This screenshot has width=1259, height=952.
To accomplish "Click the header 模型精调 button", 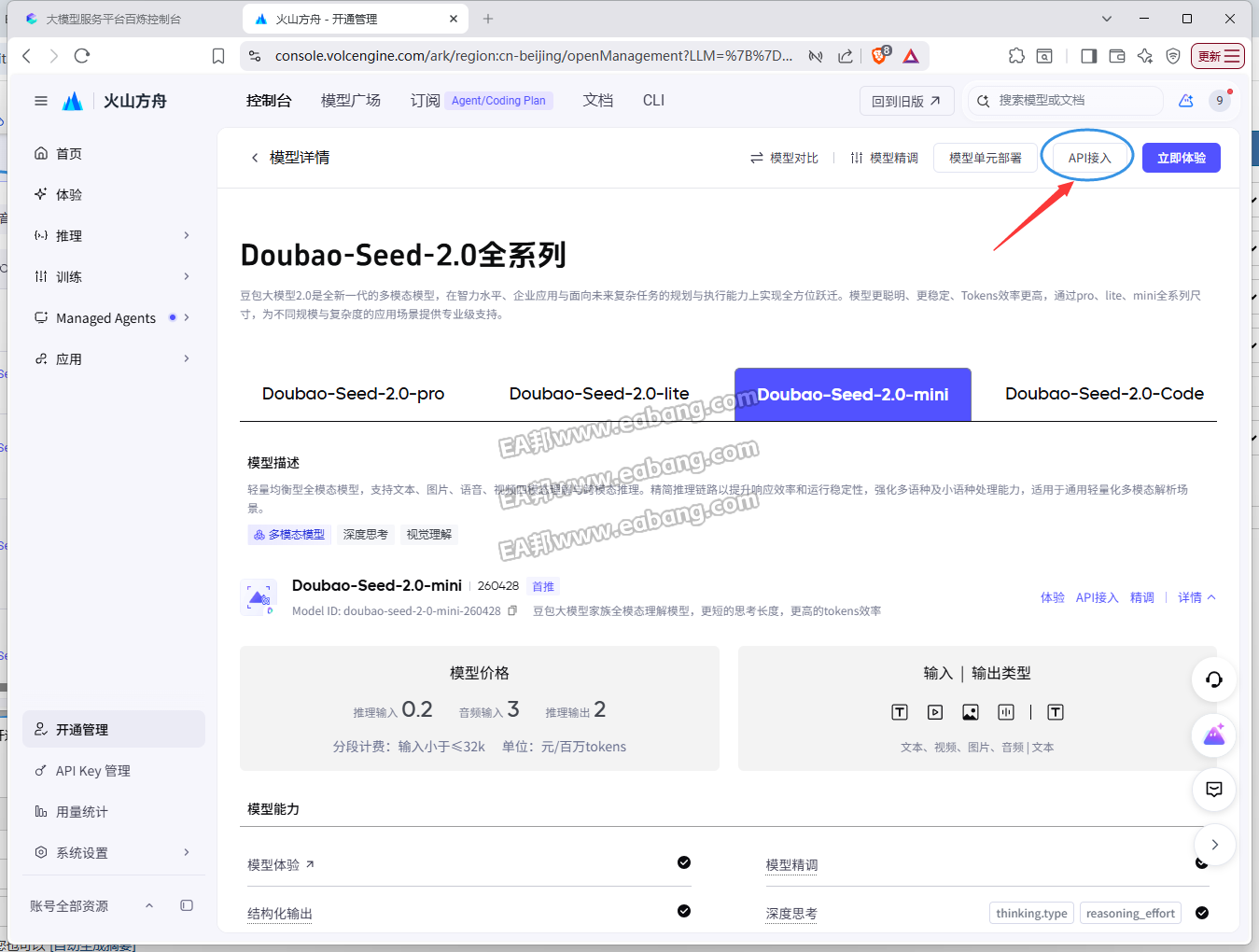I will tap(884, 158).
